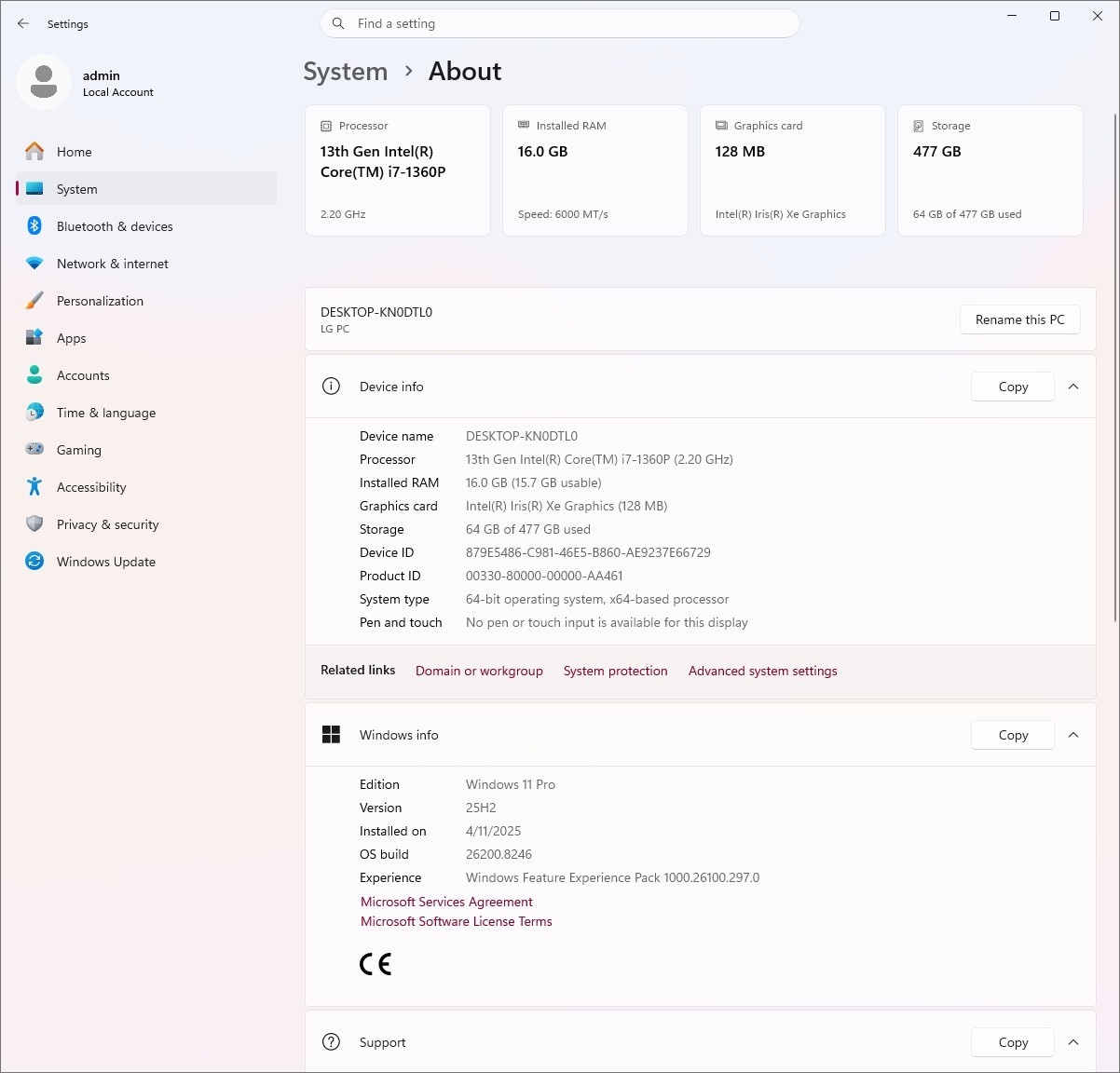Go to Gaming settings
This screenshot has height=1073, width=1120.
pos(146,450)
